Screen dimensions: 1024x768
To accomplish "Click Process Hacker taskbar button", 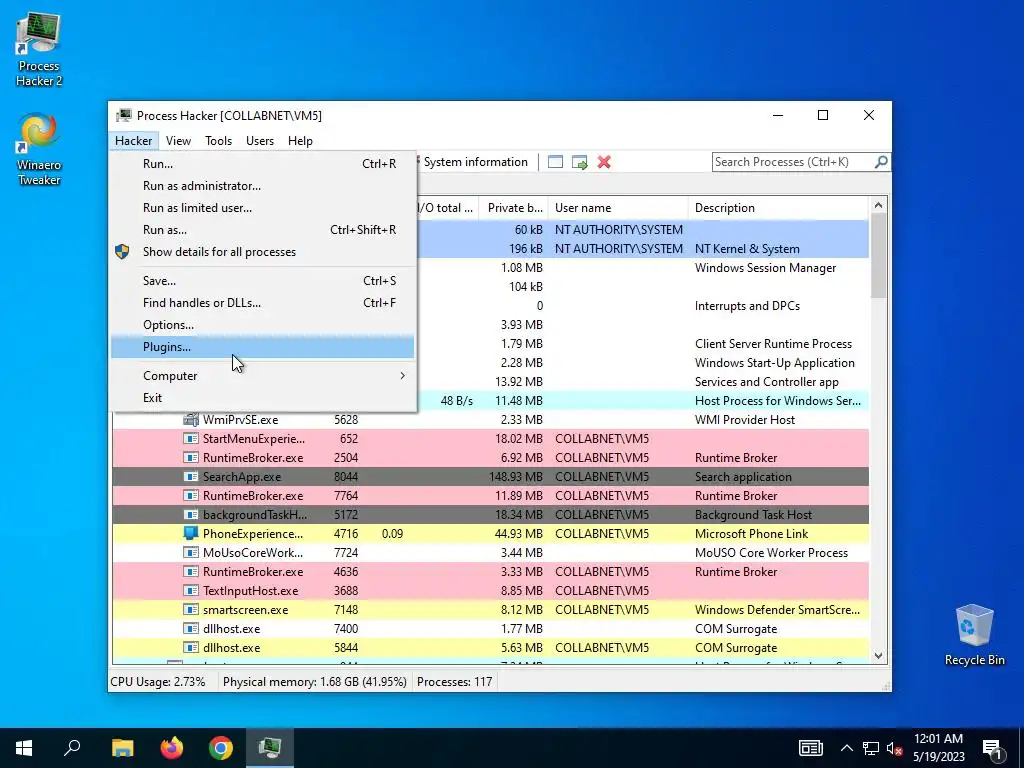I will pyautogui.click(x=270, y=748).
